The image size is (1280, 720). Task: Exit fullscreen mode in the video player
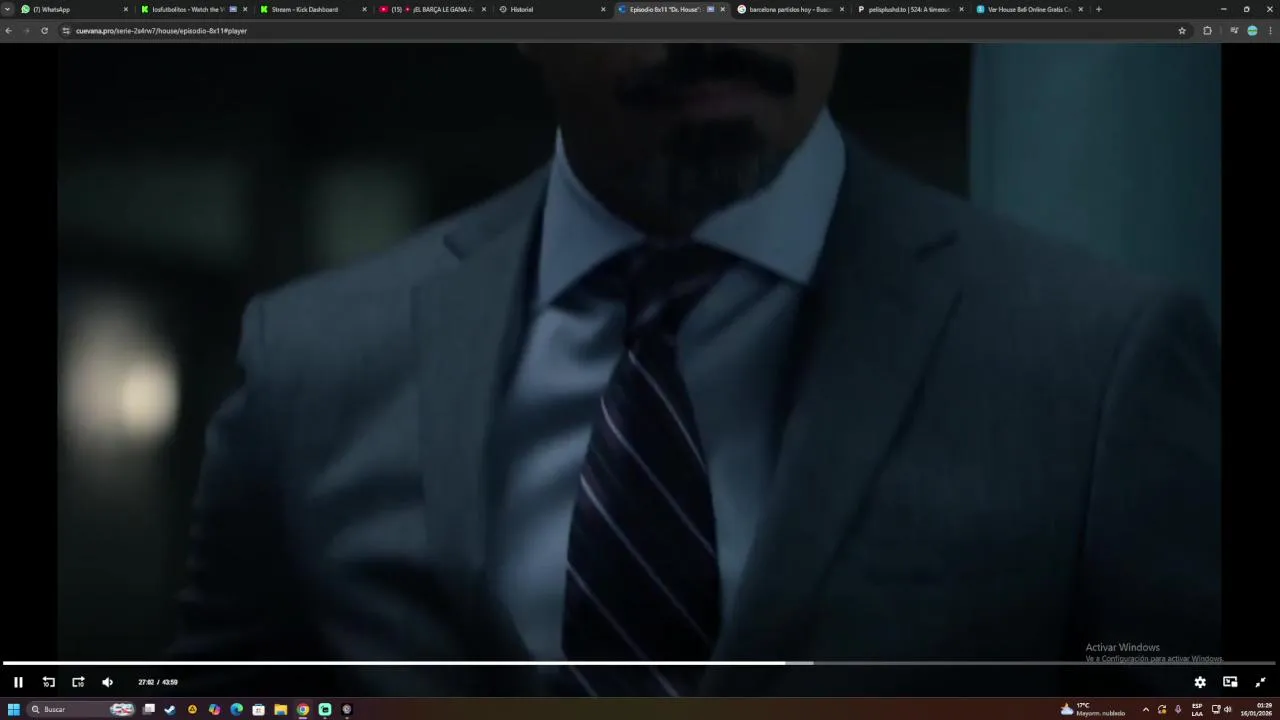[x=1260, y=682]
